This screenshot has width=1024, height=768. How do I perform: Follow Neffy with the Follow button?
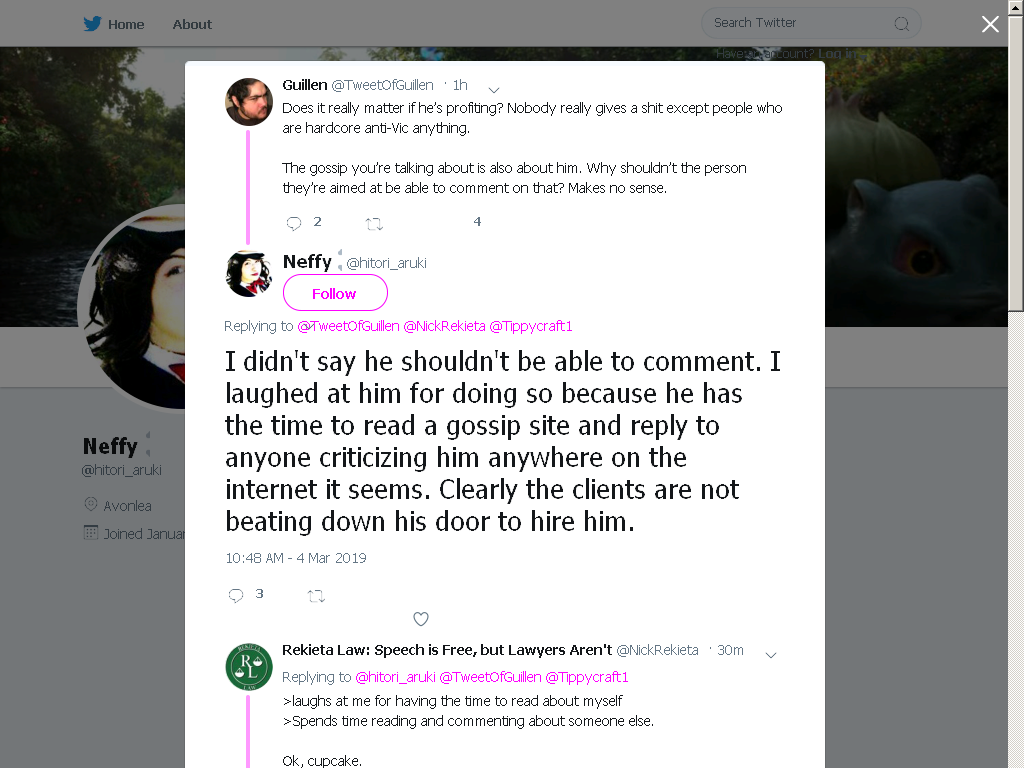point(335,293)
